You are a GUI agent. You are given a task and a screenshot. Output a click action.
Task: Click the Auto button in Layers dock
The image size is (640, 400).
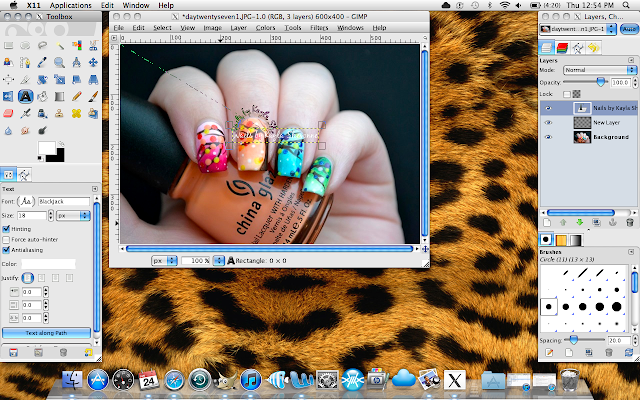tap(629, 29)
